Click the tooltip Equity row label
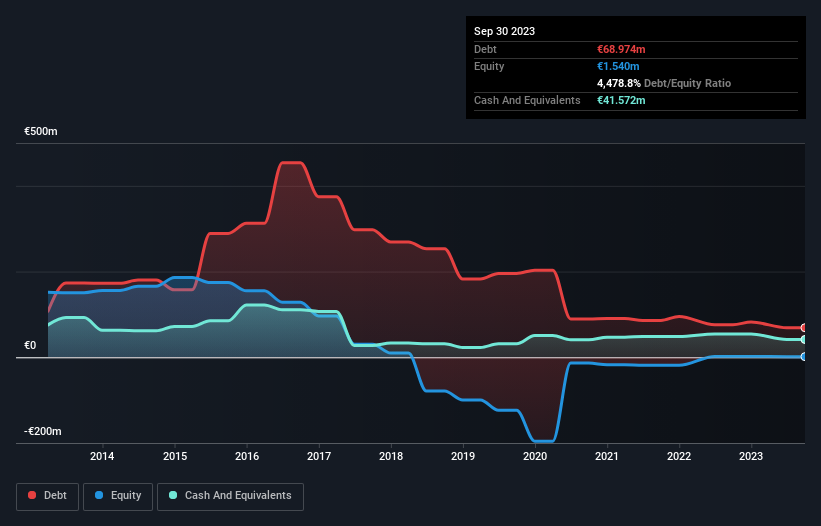The image size is (821, 526). point(489,66)
